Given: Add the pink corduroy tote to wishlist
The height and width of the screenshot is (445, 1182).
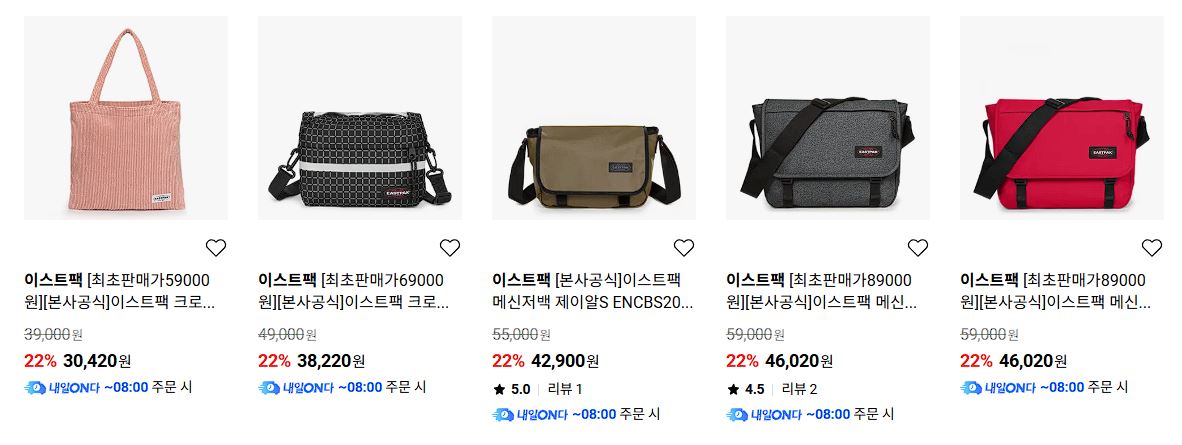Looking at the screenshot, I should [x=216, y=247].
